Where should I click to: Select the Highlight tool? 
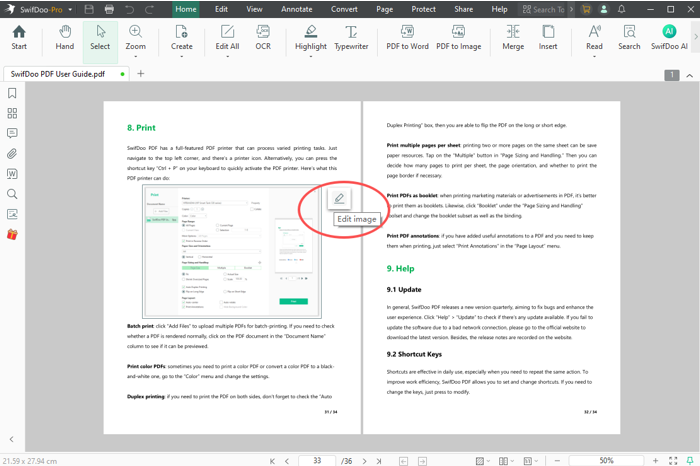point(311,37)
